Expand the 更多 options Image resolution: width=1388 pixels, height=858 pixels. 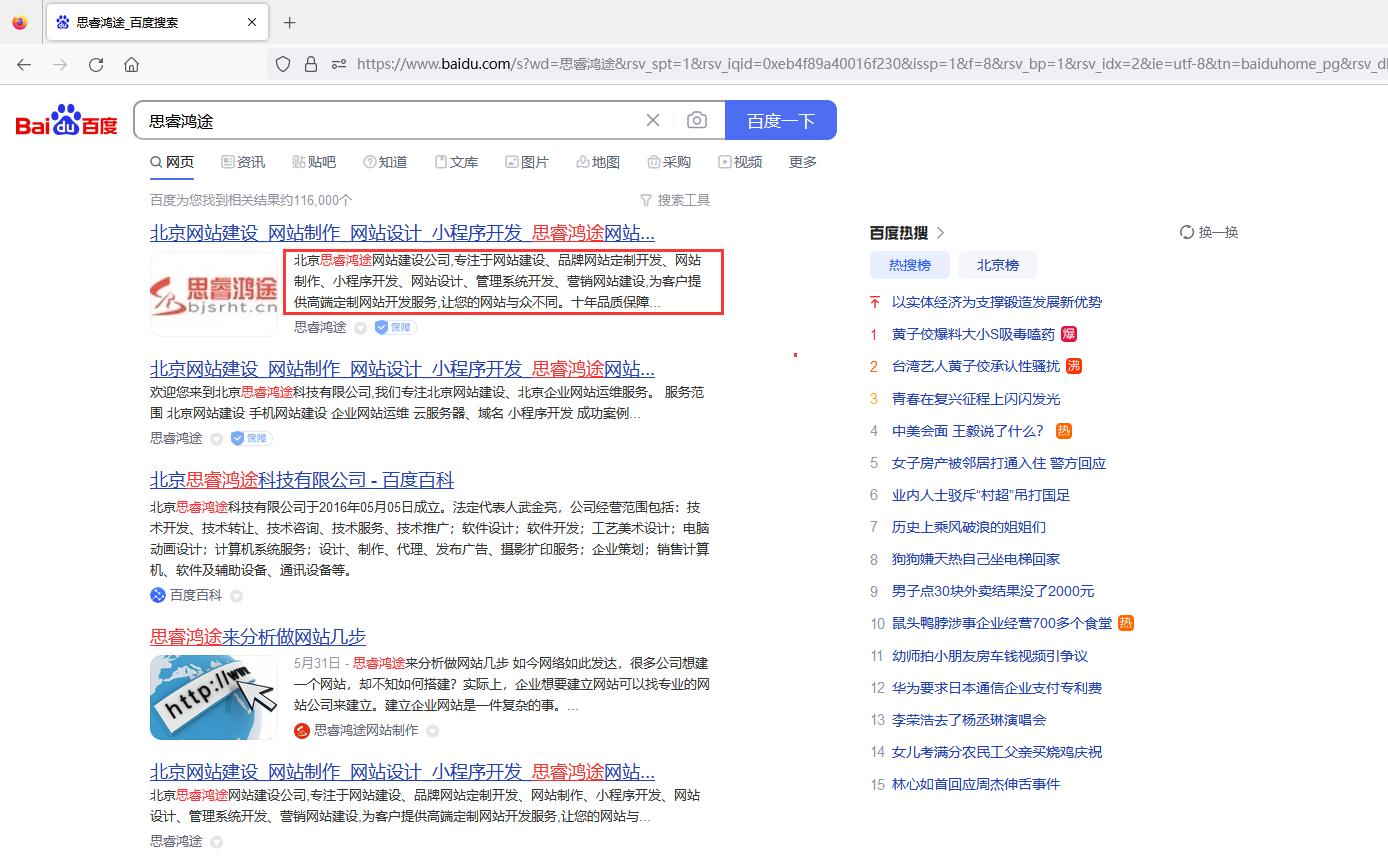802,161
